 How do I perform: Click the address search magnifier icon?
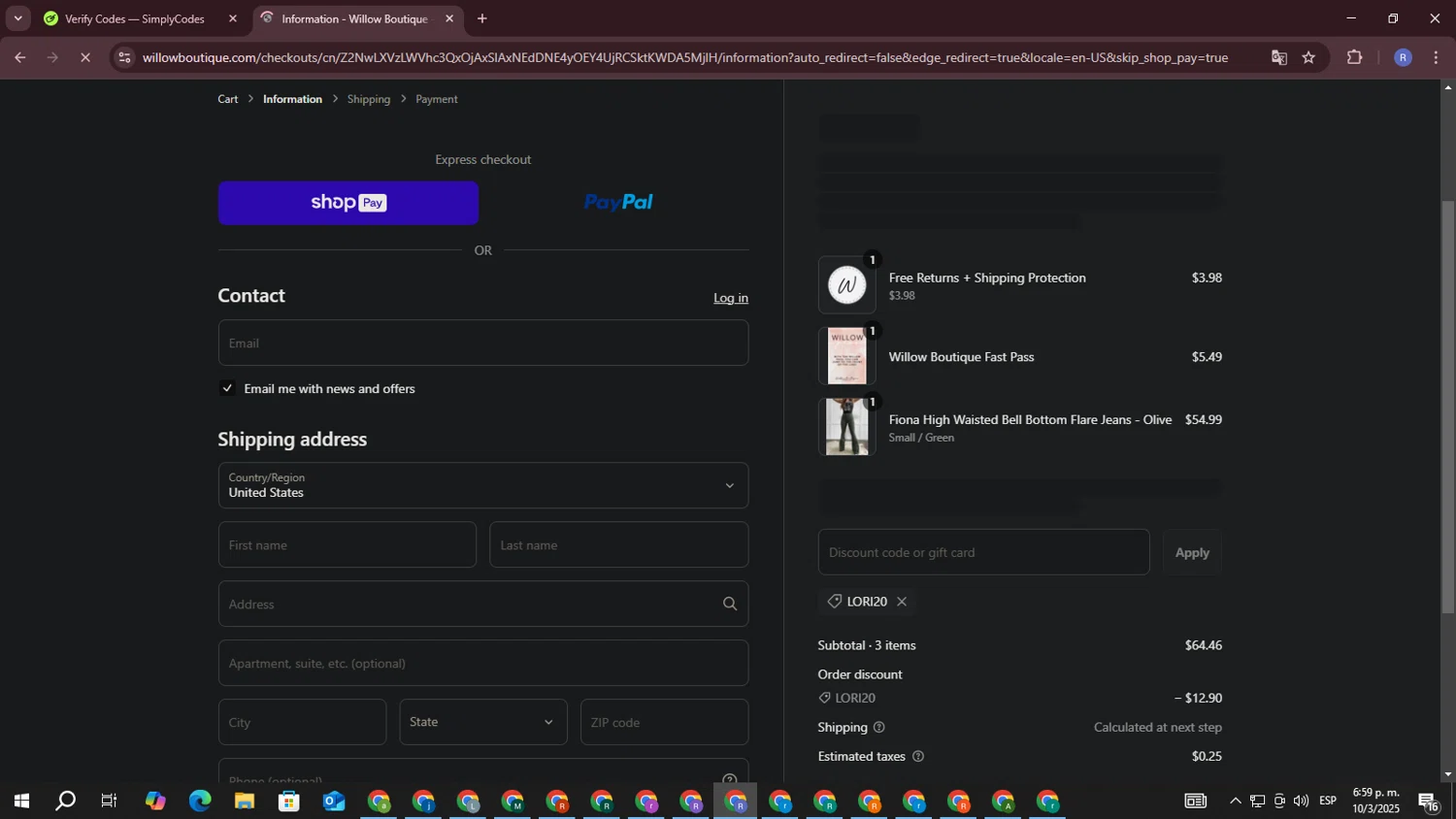tap(730, 604)
